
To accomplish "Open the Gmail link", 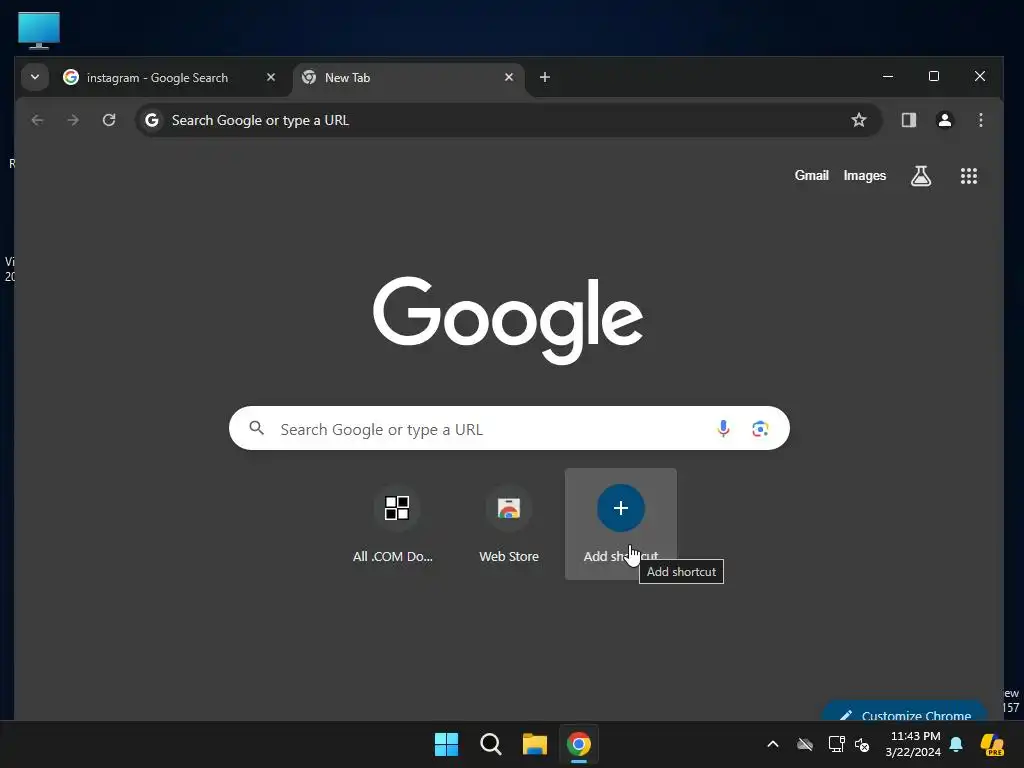I will tap(811, 176).
